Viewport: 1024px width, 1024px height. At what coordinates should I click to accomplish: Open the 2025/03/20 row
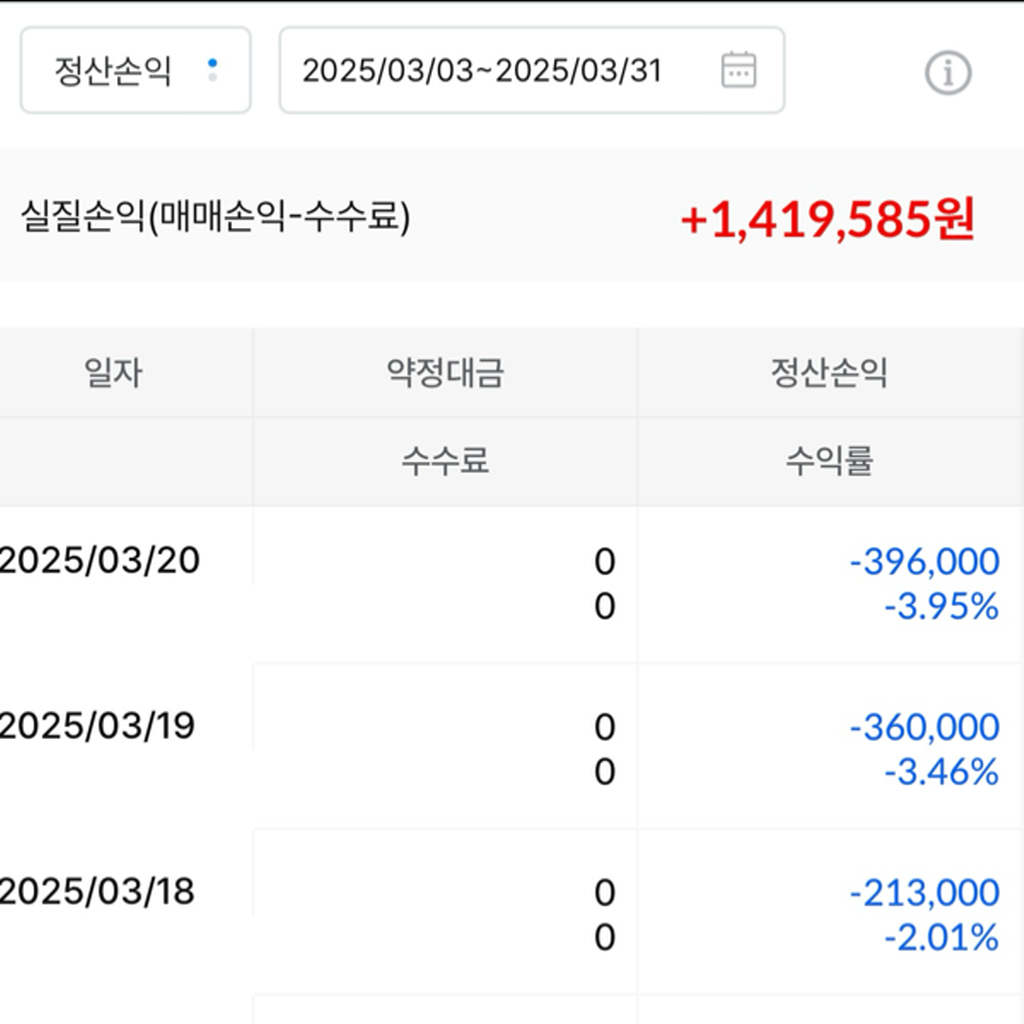(x=100, y=561)
